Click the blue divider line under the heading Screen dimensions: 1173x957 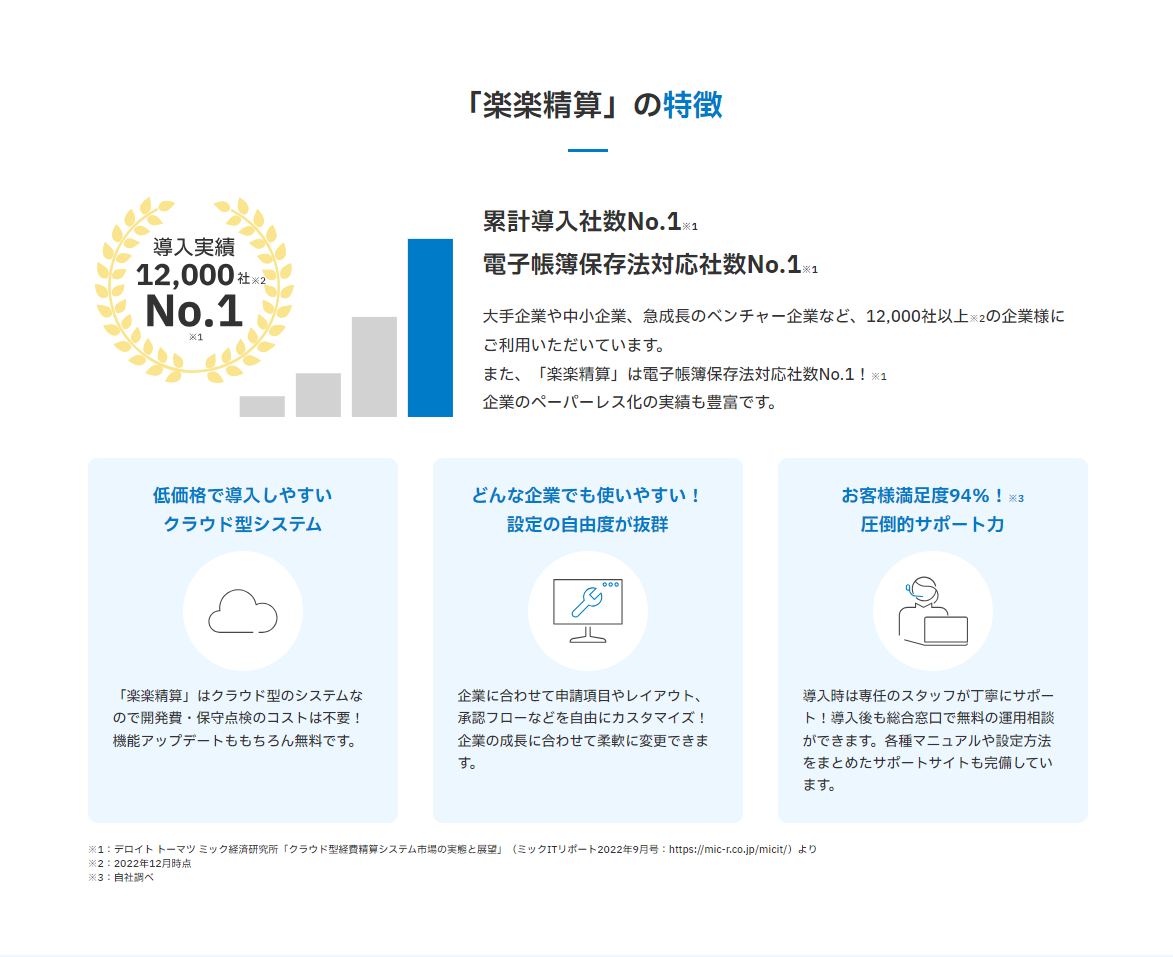[587, 151]
